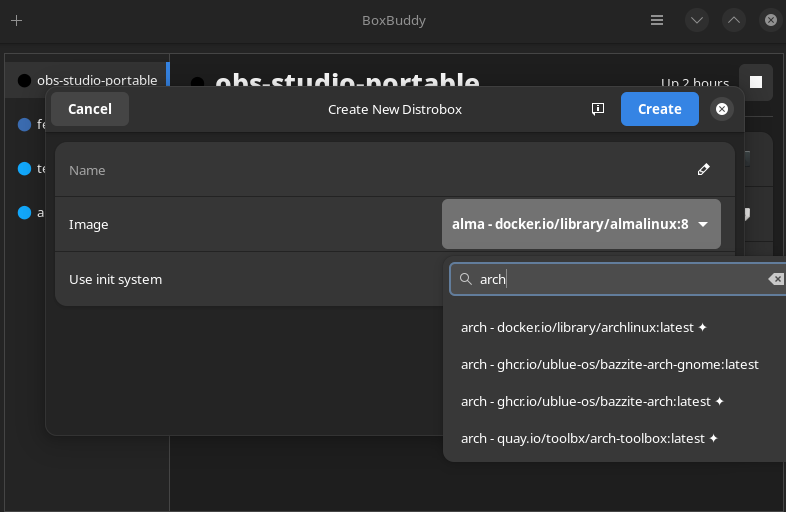The height and width of the screenshot is (512, 786).
Task: Close the Create New Distrobox dialog
Action: tap(722, 109)
